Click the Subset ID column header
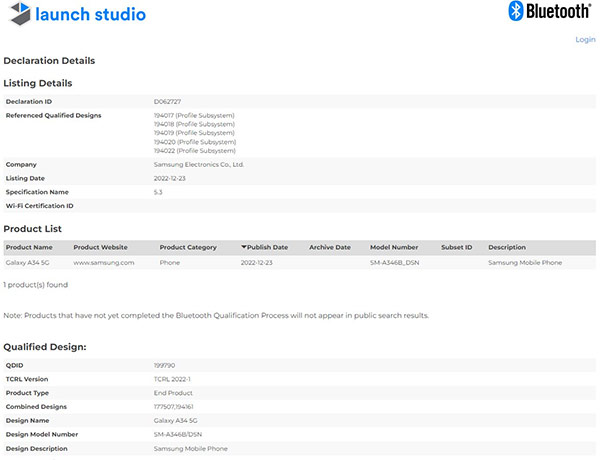Image resolution: width=600 pixels, height=460 pixels. click(457, 247)
